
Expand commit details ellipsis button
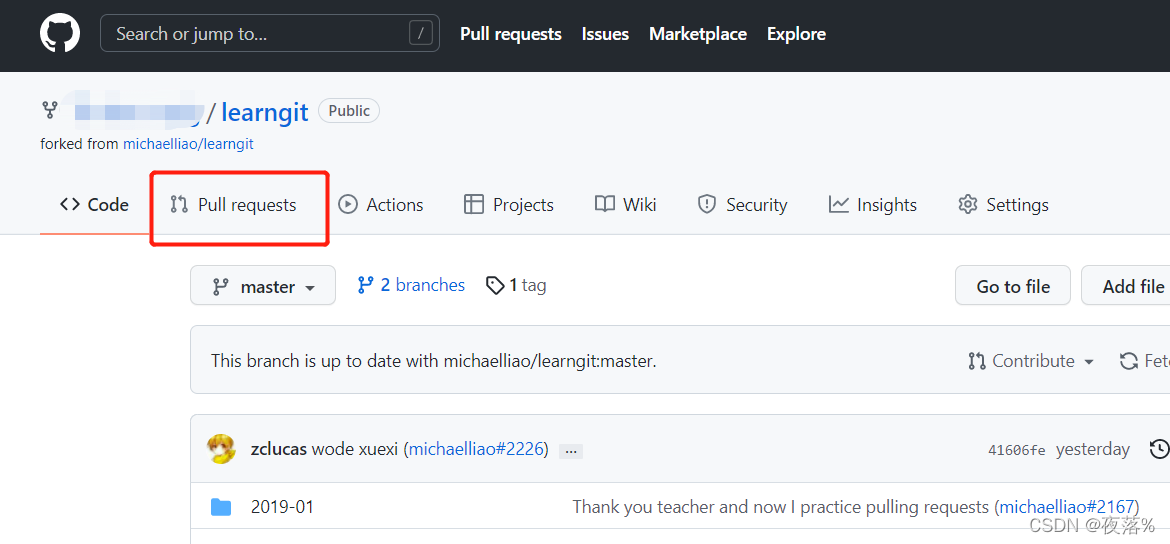(571, 451)
